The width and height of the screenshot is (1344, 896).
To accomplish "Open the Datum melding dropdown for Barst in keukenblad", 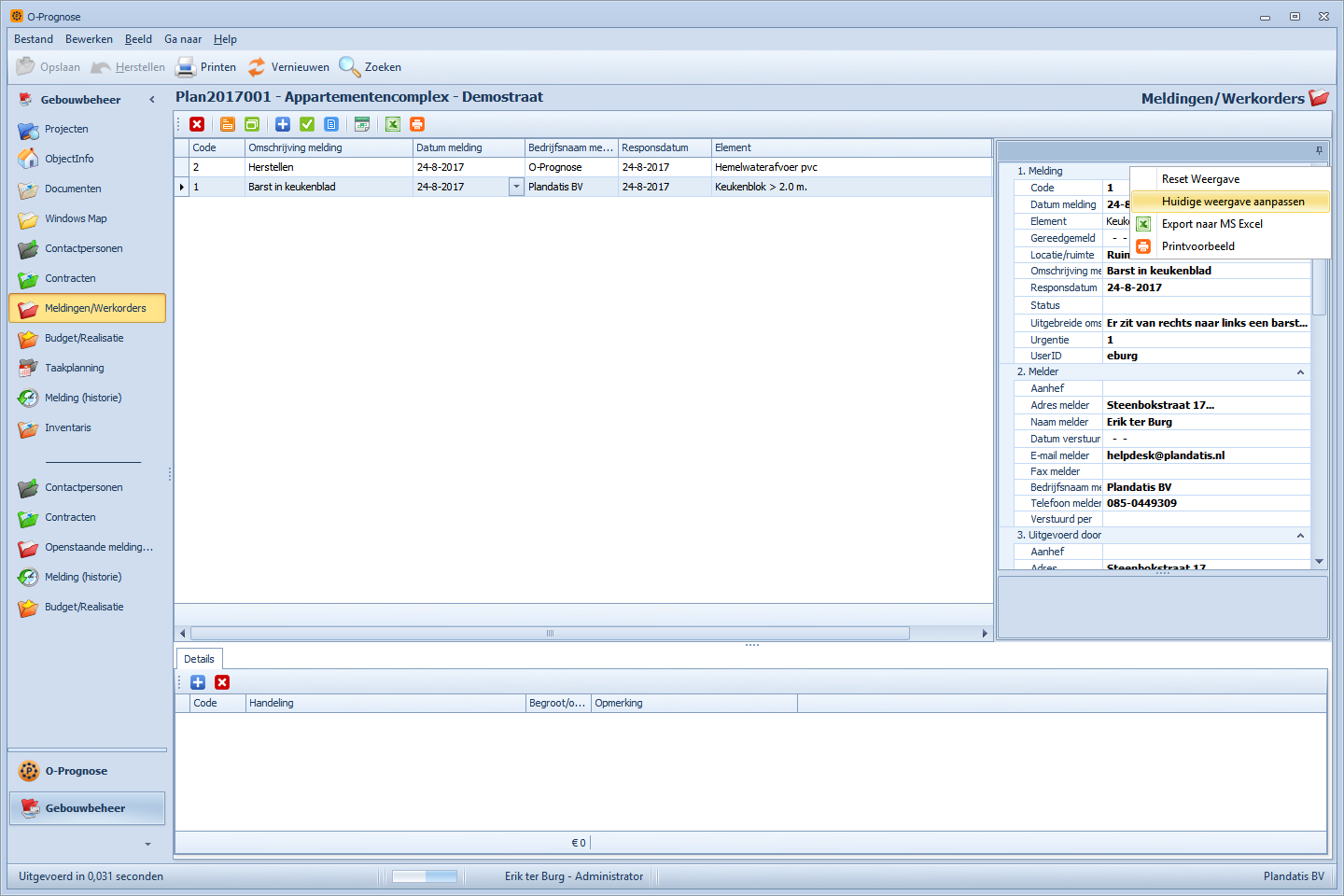I will point(516,187).
